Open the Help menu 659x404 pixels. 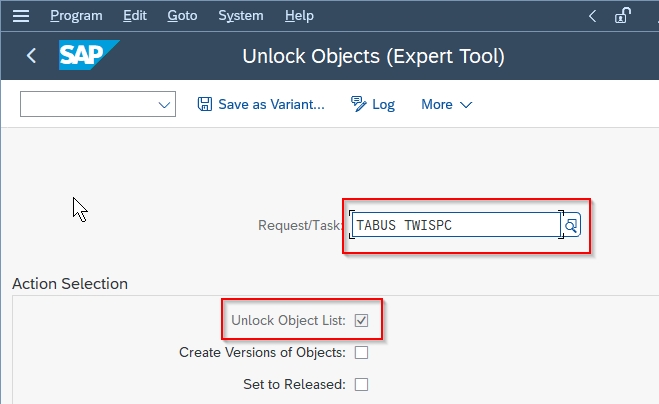tap(299, 16)
